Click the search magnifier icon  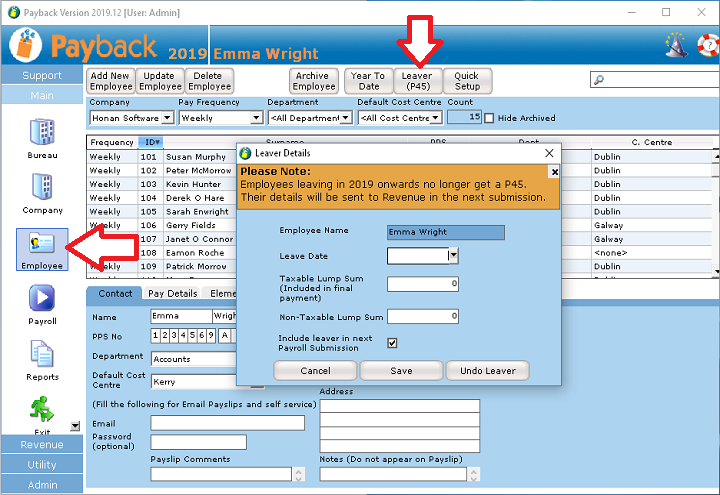click(597, 80)
